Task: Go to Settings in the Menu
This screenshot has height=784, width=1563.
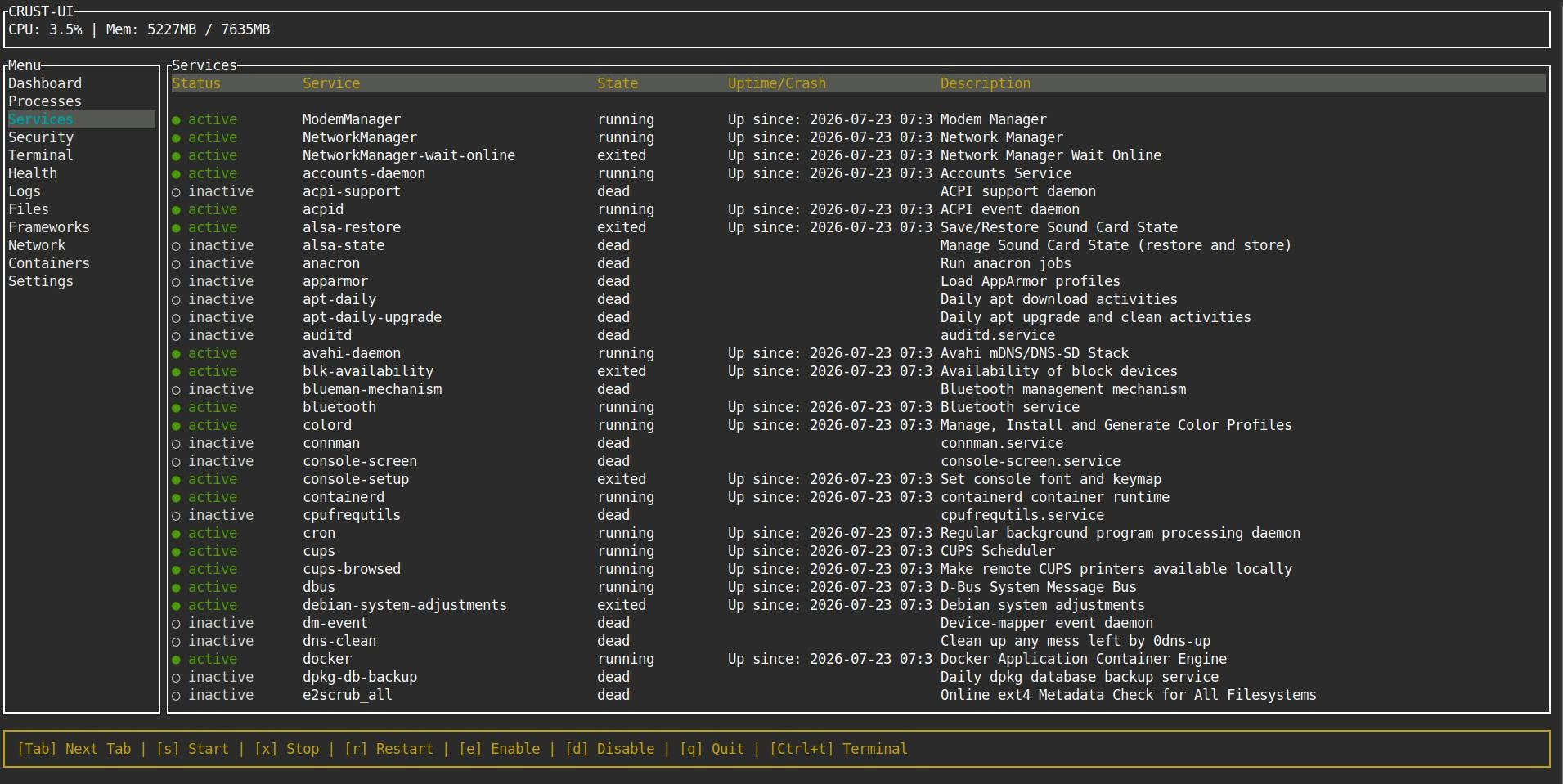Action: tap(41, 281)
